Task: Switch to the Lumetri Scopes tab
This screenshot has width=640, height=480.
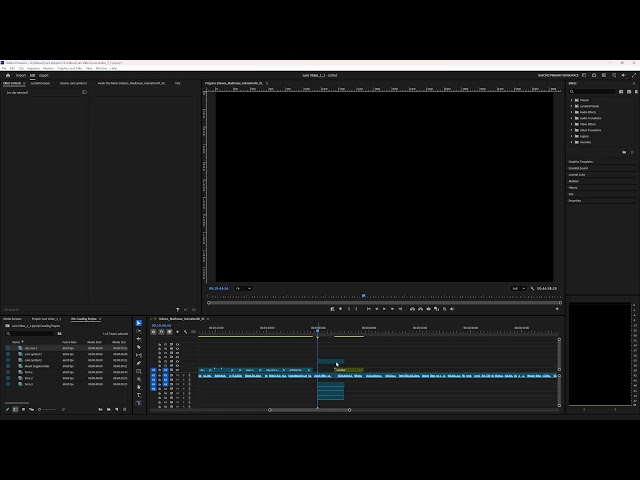Action: (x=40, y=83)
